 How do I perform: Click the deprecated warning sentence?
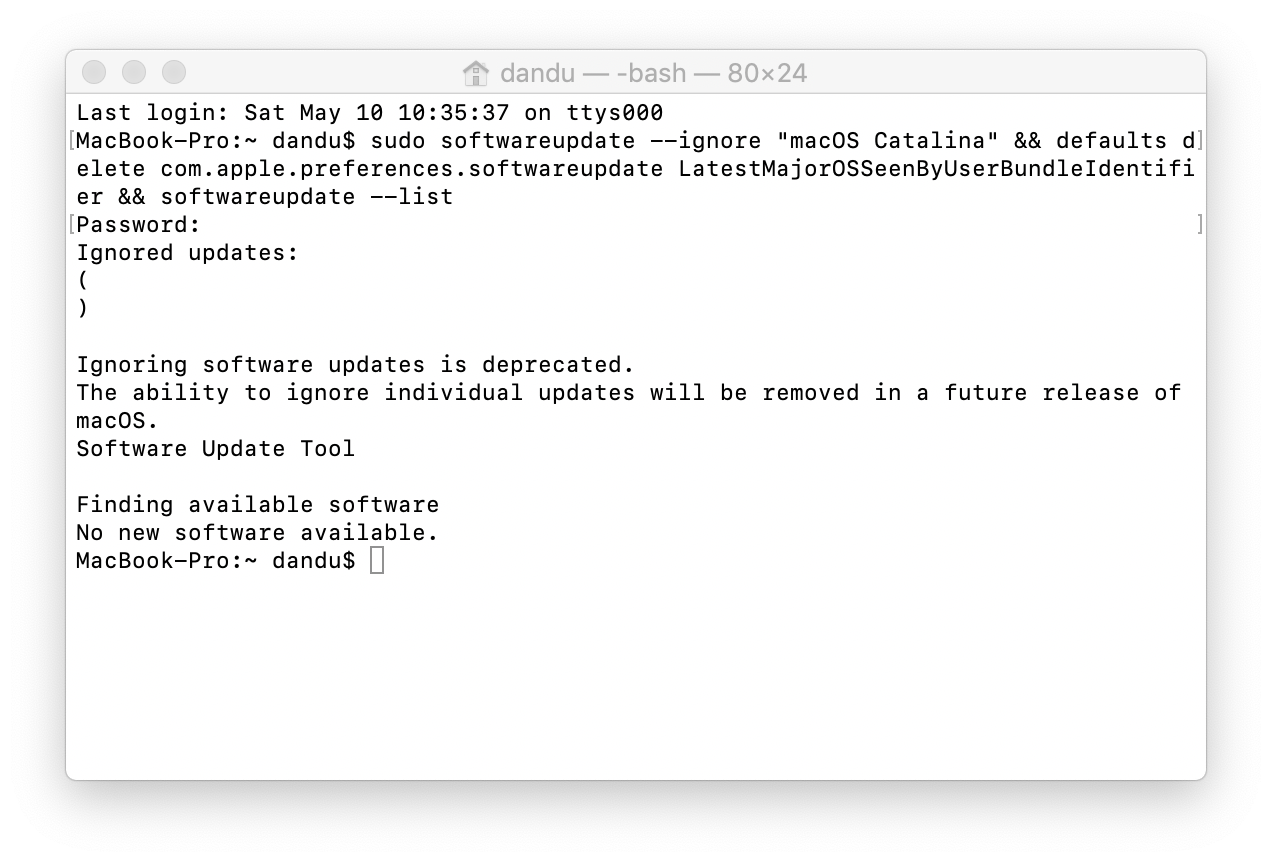click(356, 364)
